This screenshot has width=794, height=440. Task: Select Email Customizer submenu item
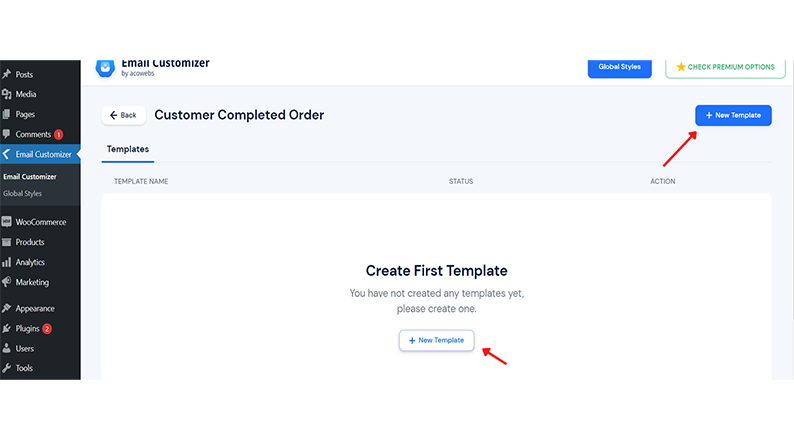pos(30,177)
